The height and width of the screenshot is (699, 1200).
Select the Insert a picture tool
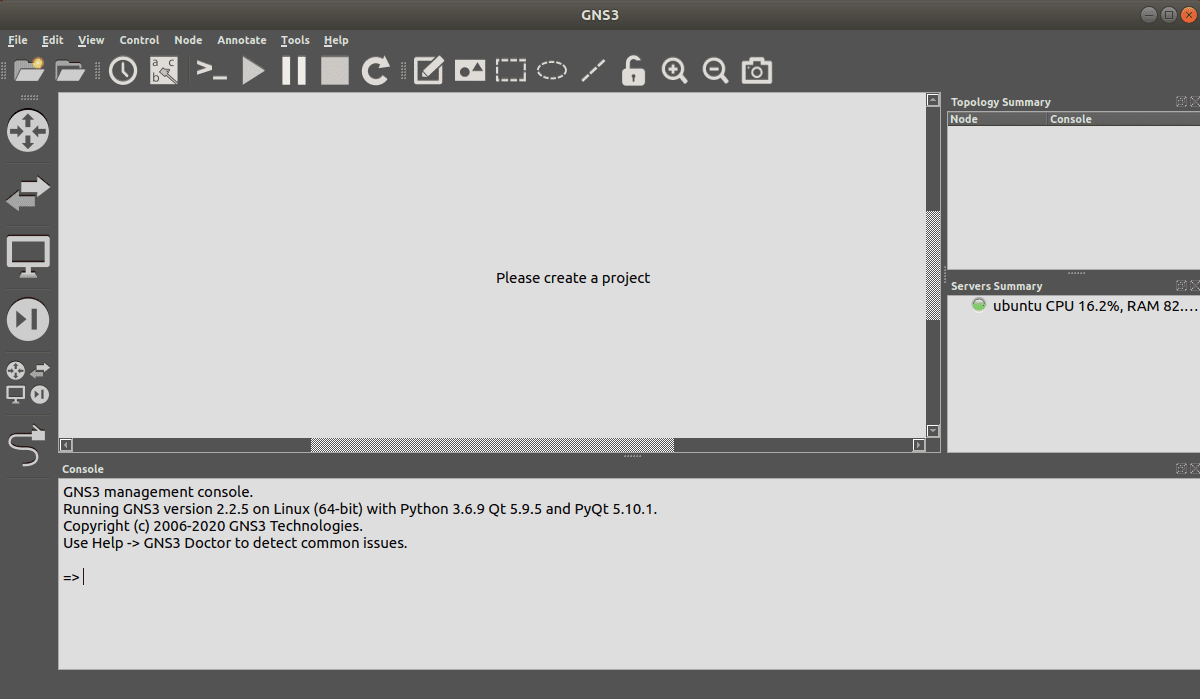pos(470,71)
